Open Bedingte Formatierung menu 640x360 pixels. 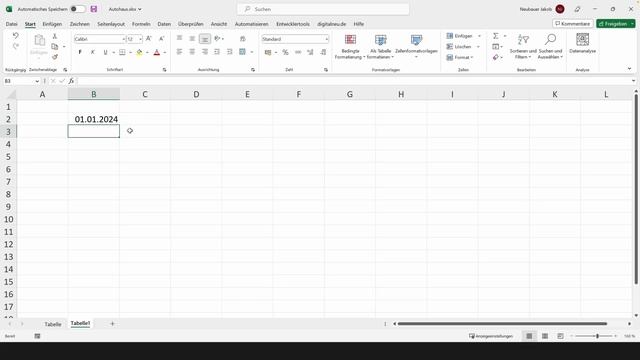350,47
